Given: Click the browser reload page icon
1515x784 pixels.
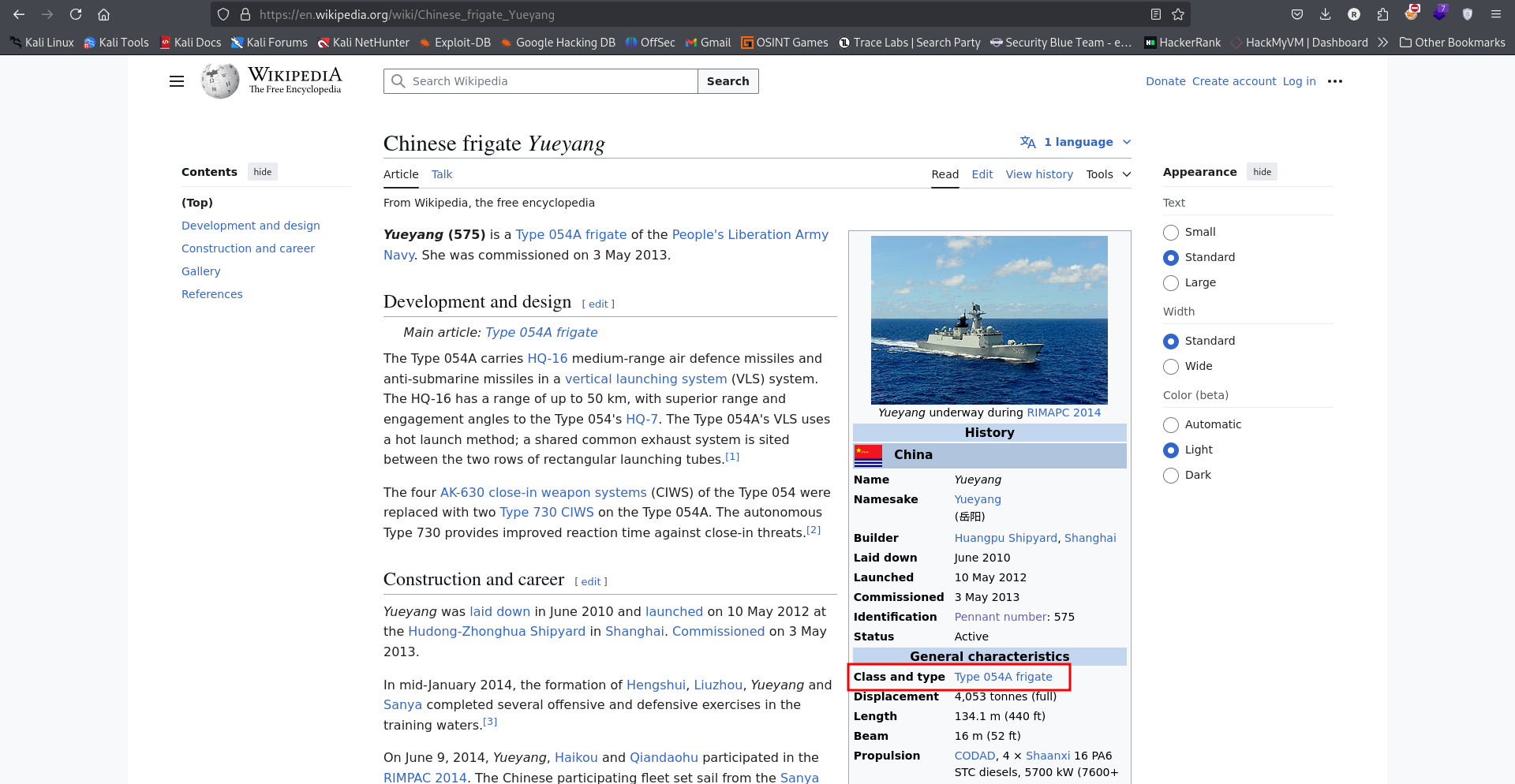Looking at the screenshot, I should 76,14.
